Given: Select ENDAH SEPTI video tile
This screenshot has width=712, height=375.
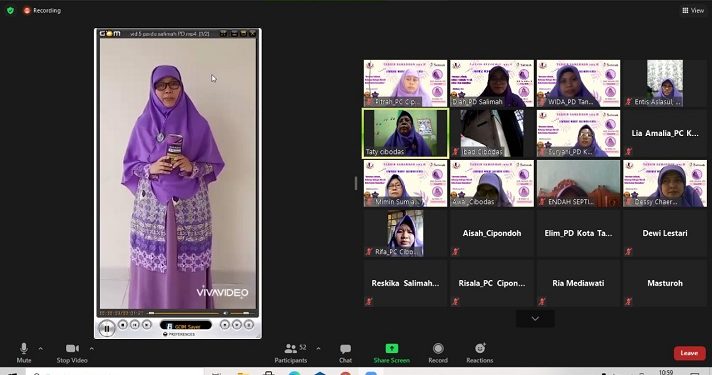Looking at the screenshot, I should click(578, 183).
